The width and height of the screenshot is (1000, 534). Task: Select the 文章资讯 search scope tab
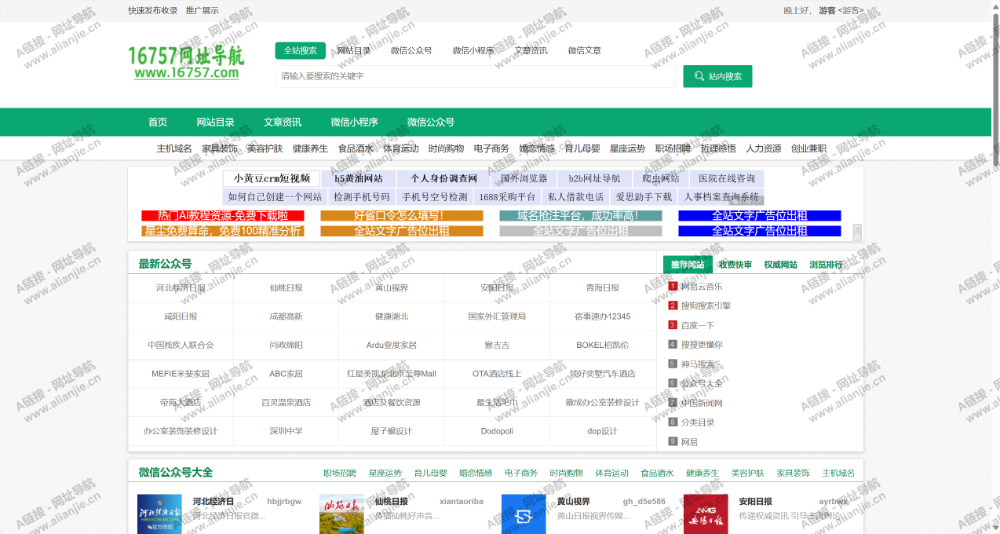[x=531, y=50]
